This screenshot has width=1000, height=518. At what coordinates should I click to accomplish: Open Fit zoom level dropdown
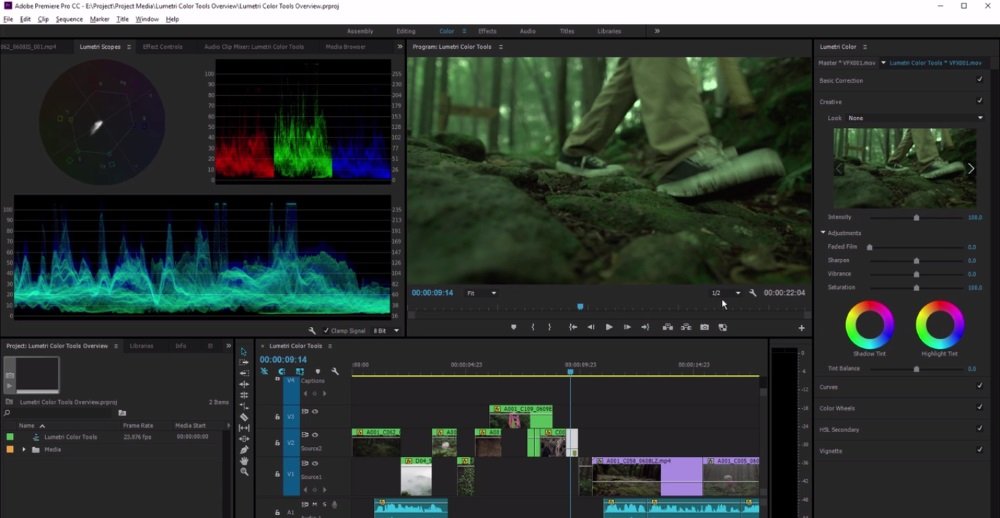tap(481, 293)
